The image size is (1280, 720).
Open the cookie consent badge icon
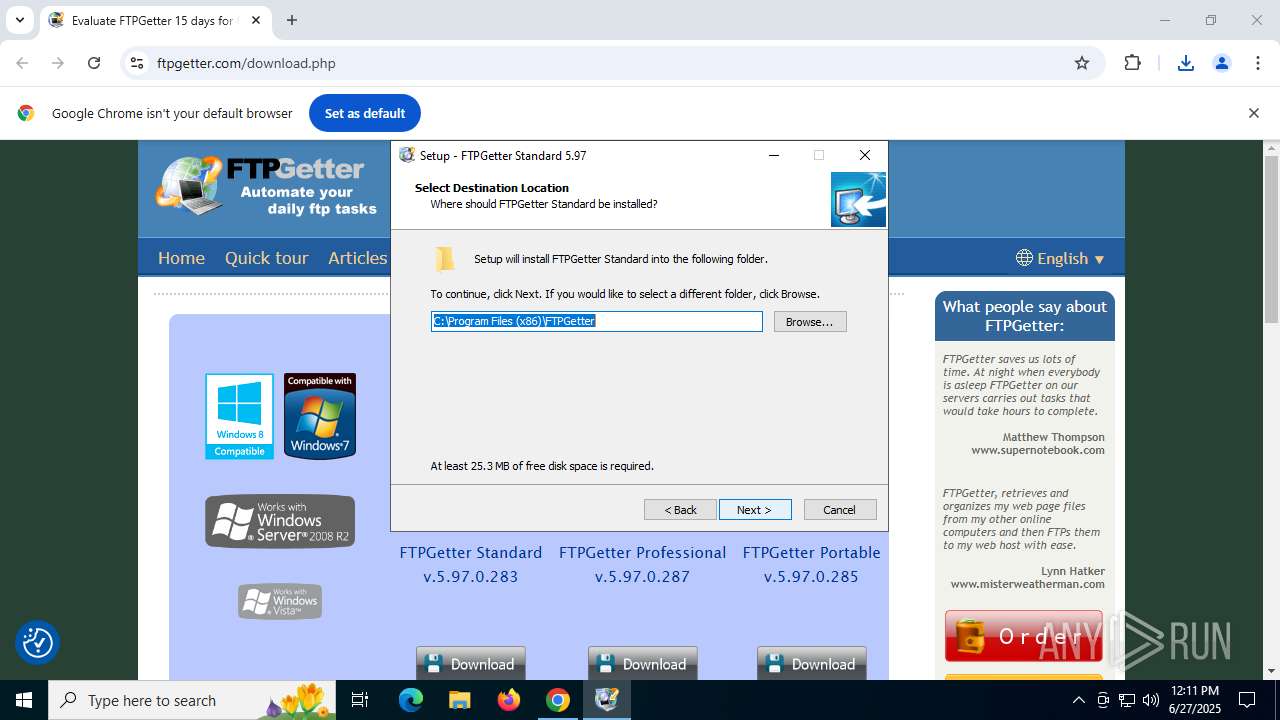click(38, 642)
